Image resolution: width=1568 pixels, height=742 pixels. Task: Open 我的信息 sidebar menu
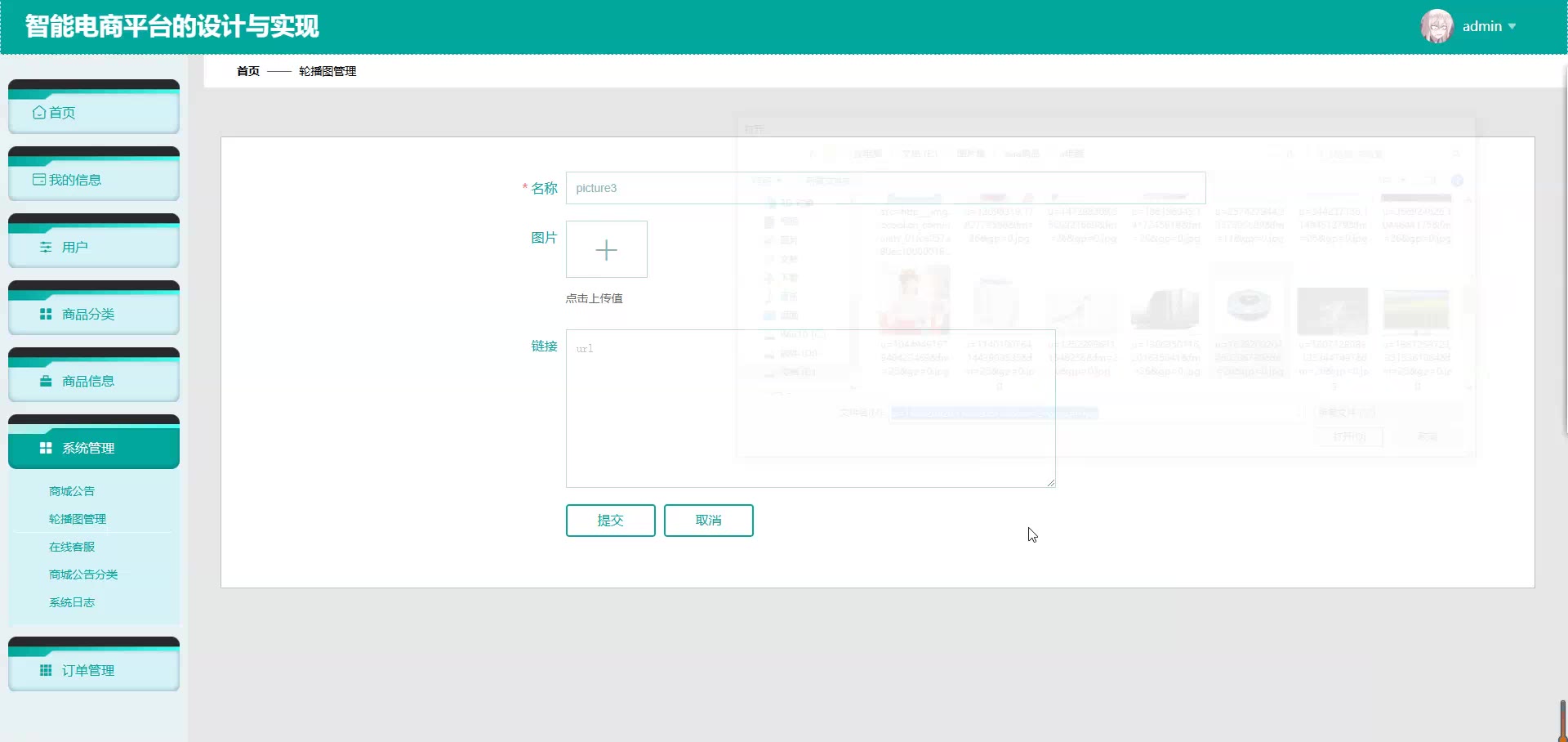[94, 174]
